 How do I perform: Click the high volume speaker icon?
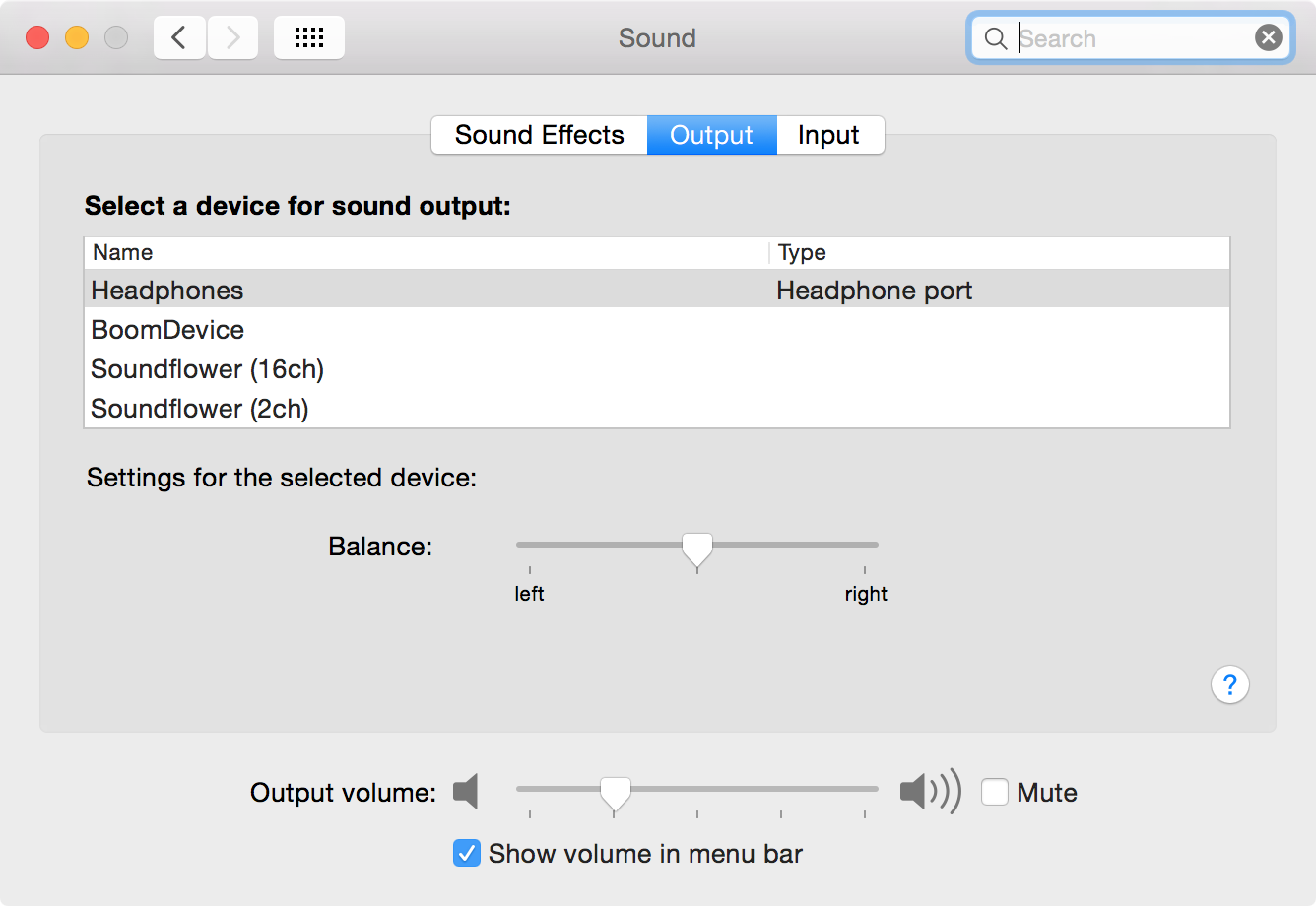[x=927, y=791]
